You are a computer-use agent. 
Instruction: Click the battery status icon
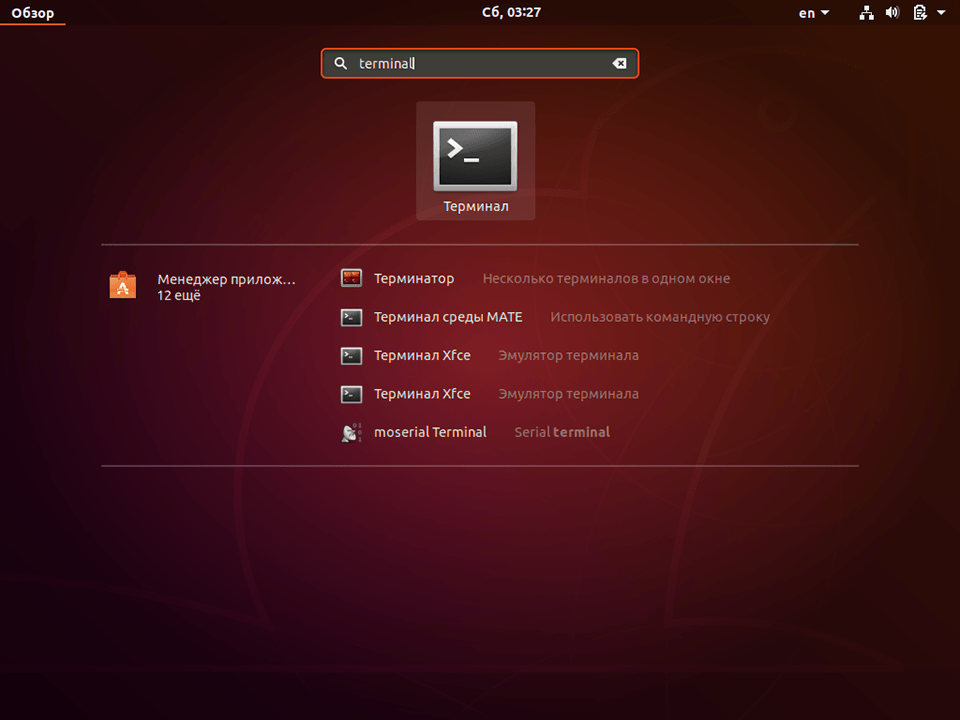(918, 13)
